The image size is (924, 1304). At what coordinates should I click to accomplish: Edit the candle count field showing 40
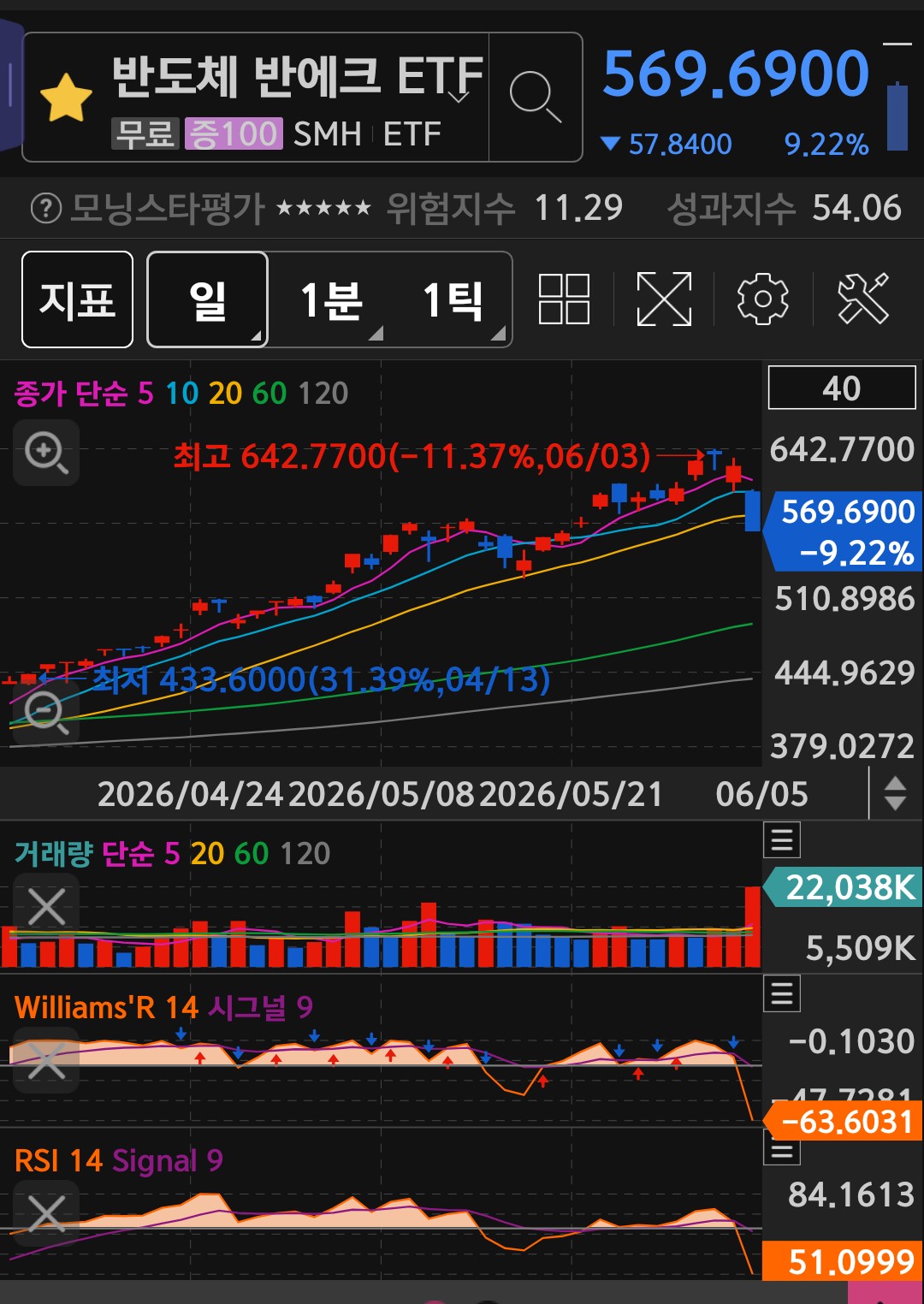click(x=842, y=388)
